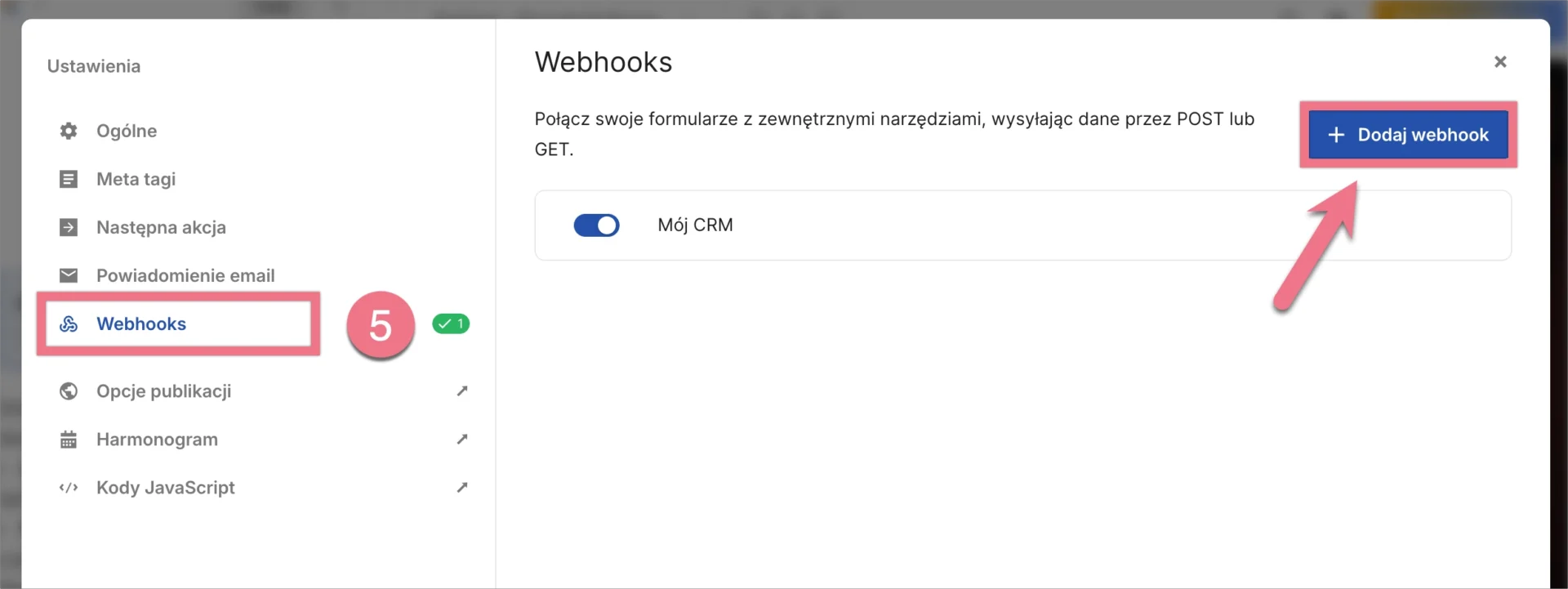The width and height of the screenshot is (1568, 589).
Task: Select Ogólne in settings menu
Action: coord(127,131)
